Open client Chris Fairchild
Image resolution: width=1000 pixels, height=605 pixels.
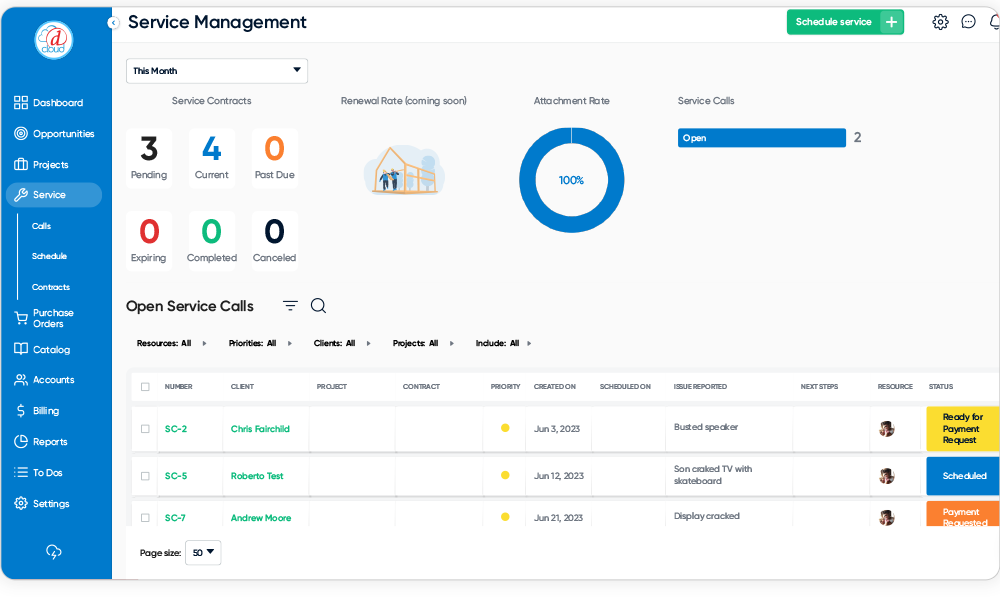click(260, 429)
